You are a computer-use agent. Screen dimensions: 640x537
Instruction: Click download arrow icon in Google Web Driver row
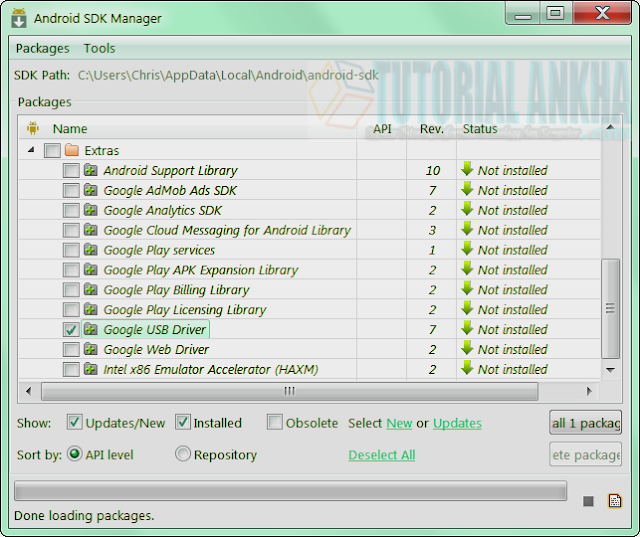click(x=467, y=348)
